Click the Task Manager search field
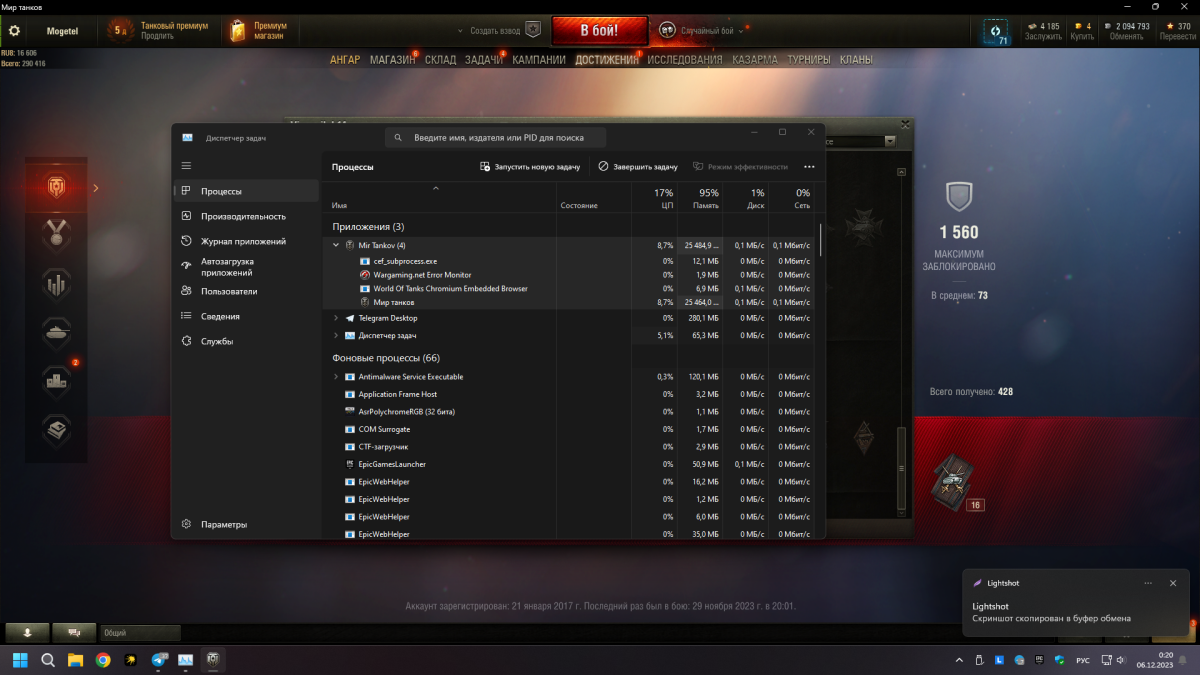The height and width of the screenshot is (675, 1200). click(495, 137)
